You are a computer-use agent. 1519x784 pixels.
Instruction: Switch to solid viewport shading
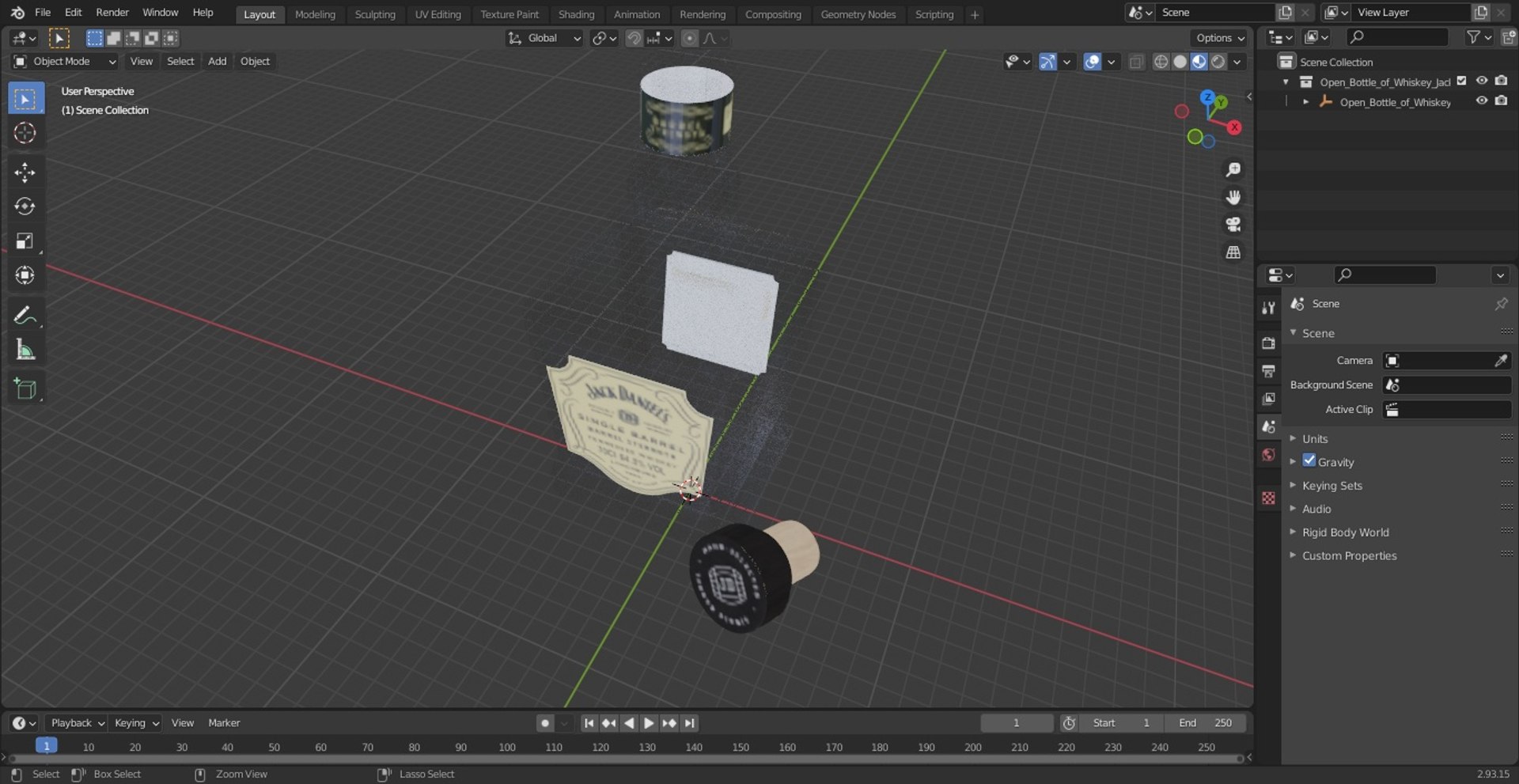click(1180, 62)
